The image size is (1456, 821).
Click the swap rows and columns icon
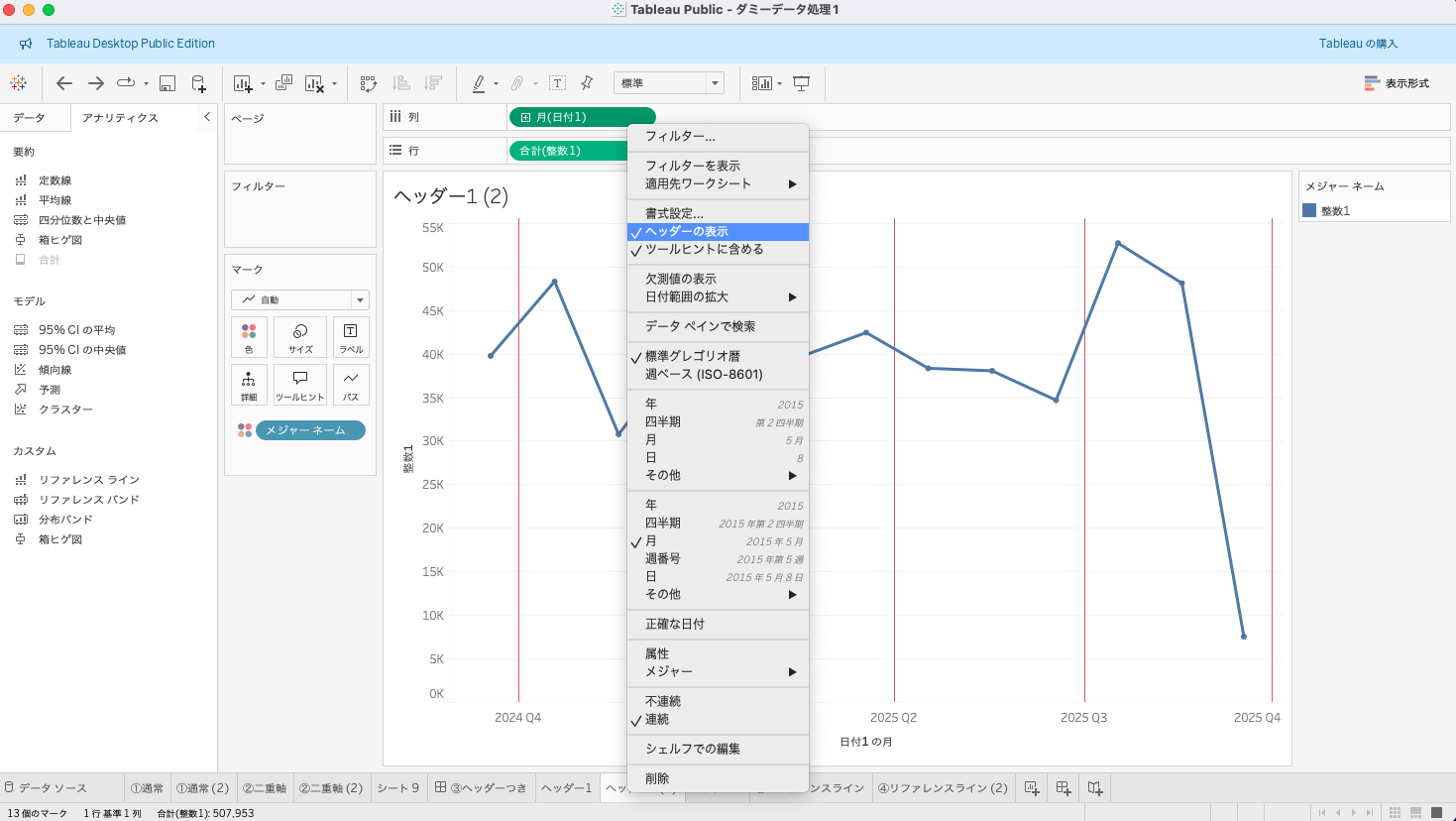coord(369,83)
